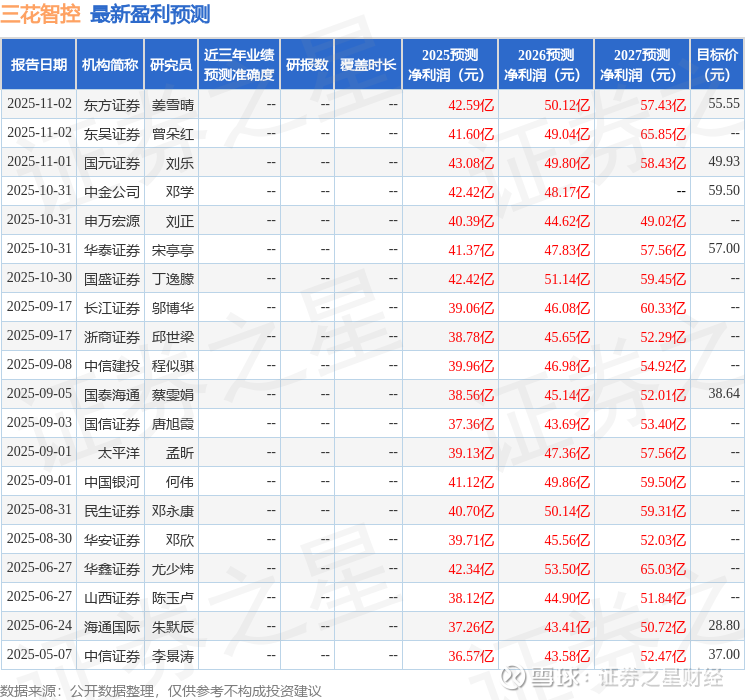Click the 覆盖时长 column header
The height and width of the screenshot is (700, 745).
click(x=368, y=65)
